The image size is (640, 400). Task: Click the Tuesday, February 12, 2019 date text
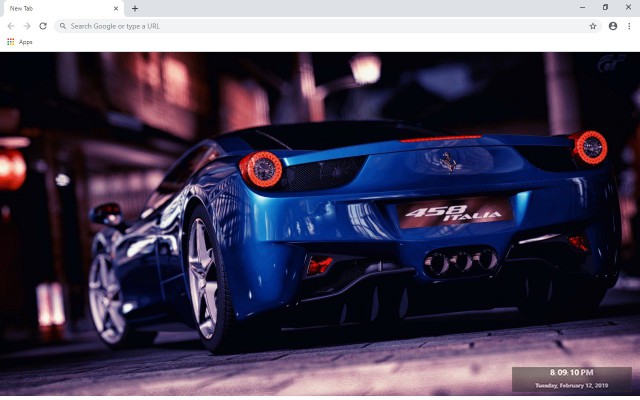571,385
